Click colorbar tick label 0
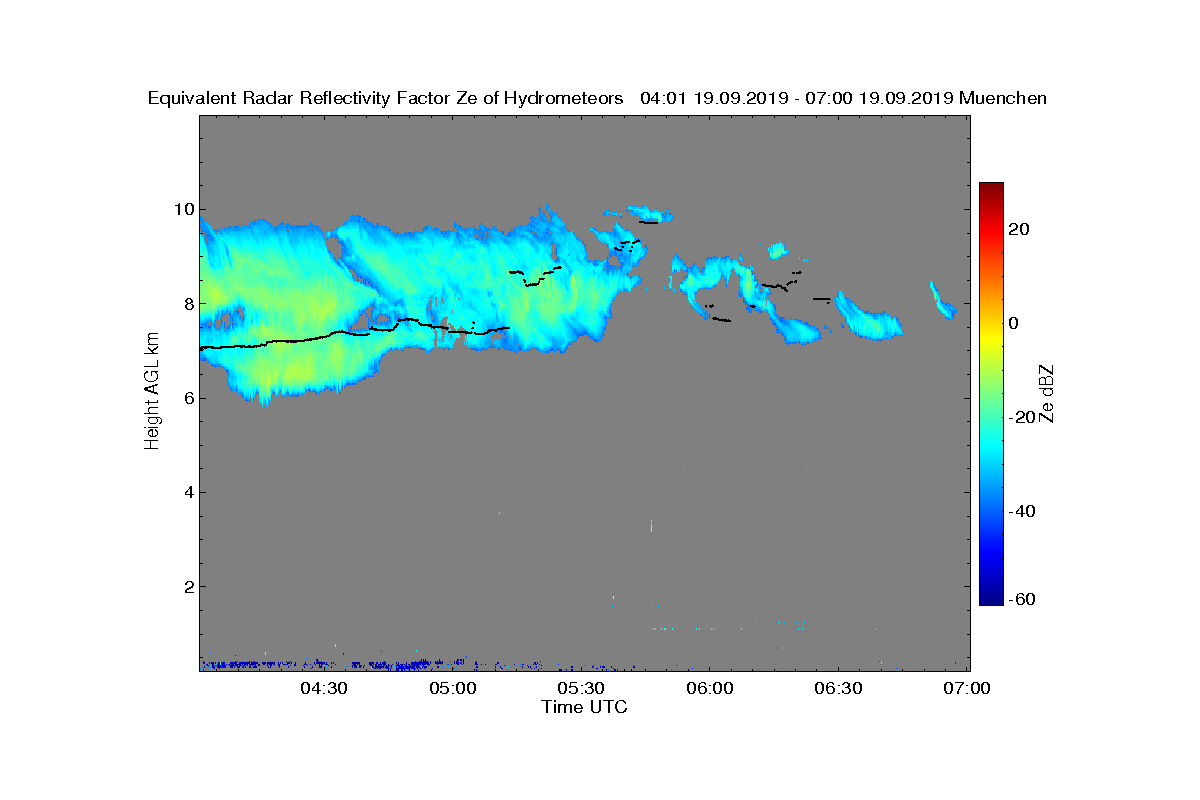 point(1015,323)
